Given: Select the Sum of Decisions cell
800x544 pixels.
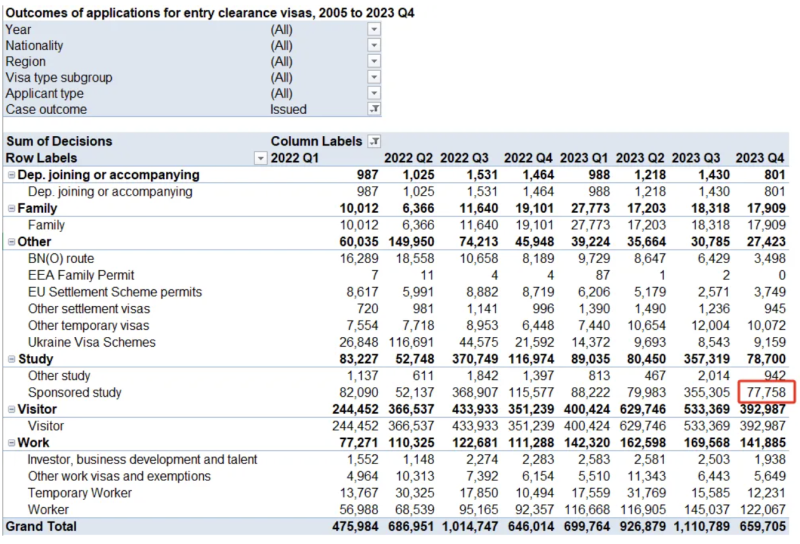Looking at the screenshot, I should click(59, 141).
